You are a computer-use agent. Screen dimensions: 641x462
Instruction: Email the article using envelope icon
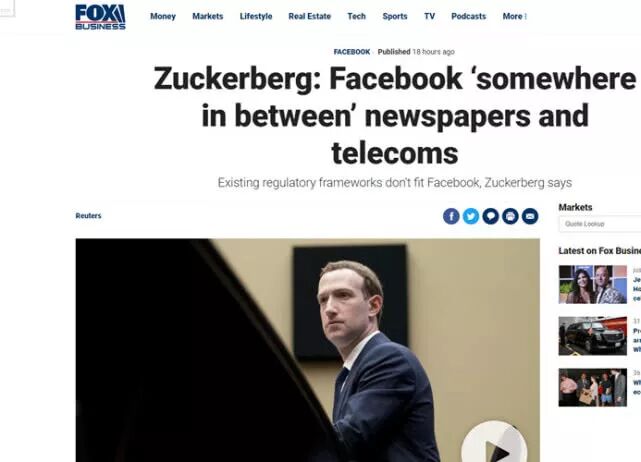point(530,216)
